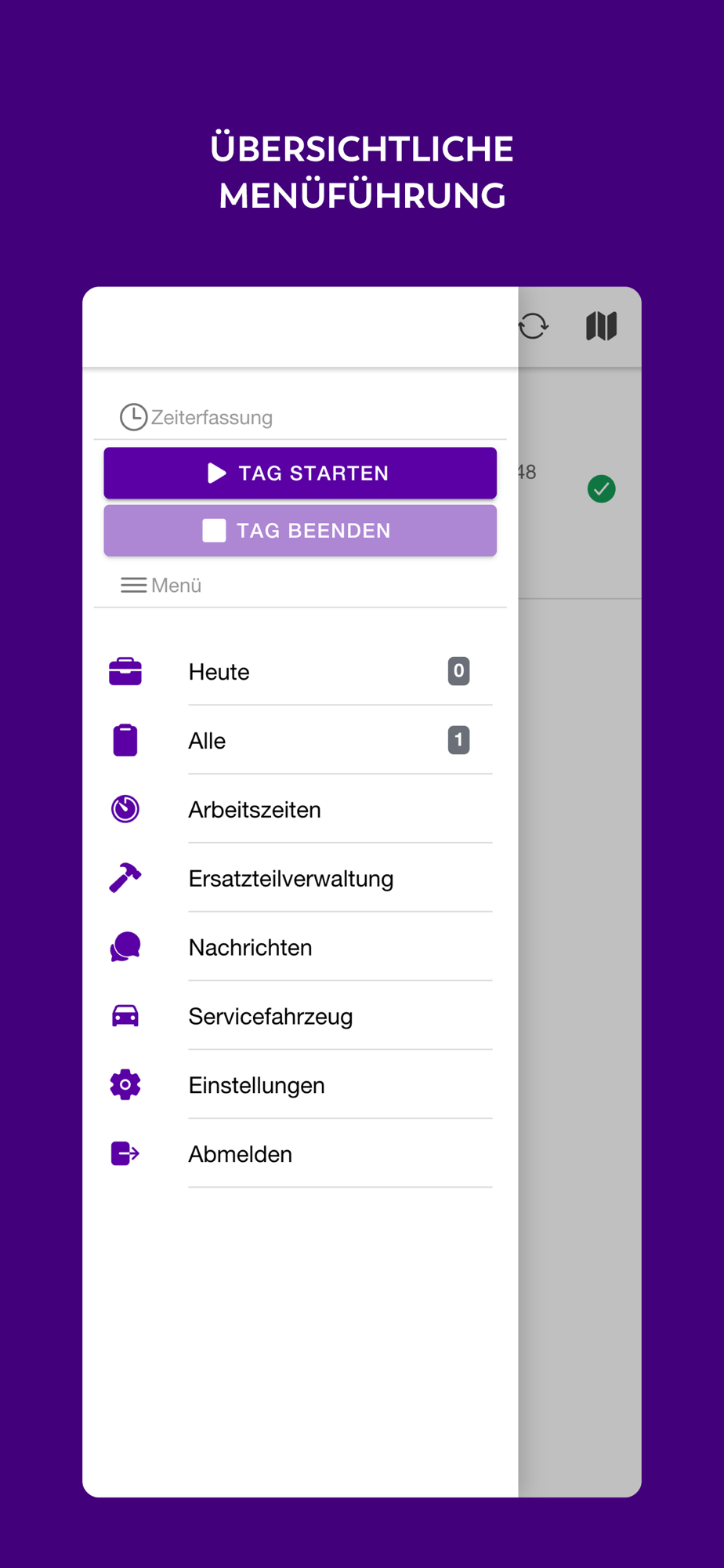Start the day with TAG STARTEN
This screenshot has width=724, height=1568.
coord(300,473)
